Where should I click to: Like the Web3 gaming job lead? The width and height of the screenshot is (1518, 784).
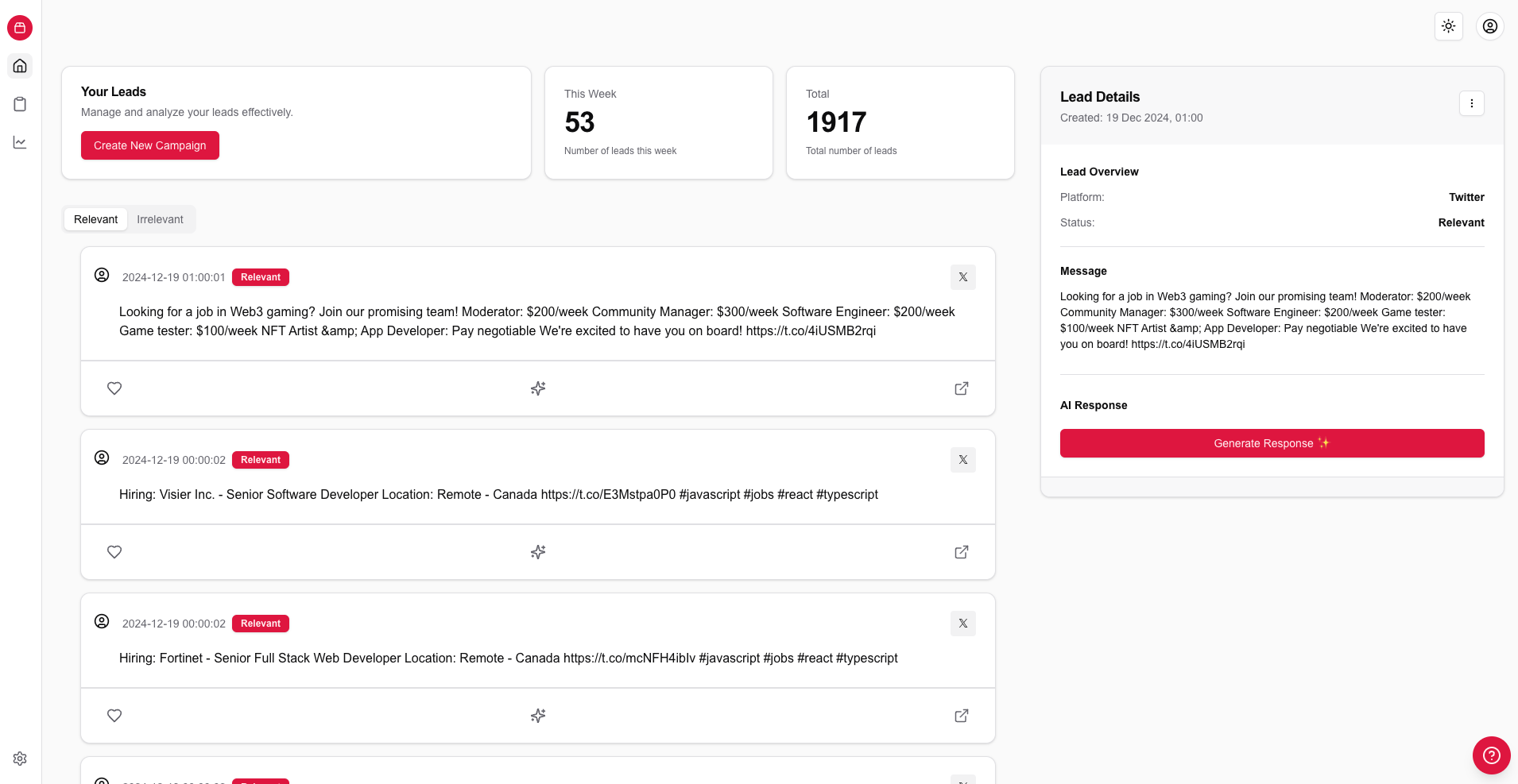114,388
